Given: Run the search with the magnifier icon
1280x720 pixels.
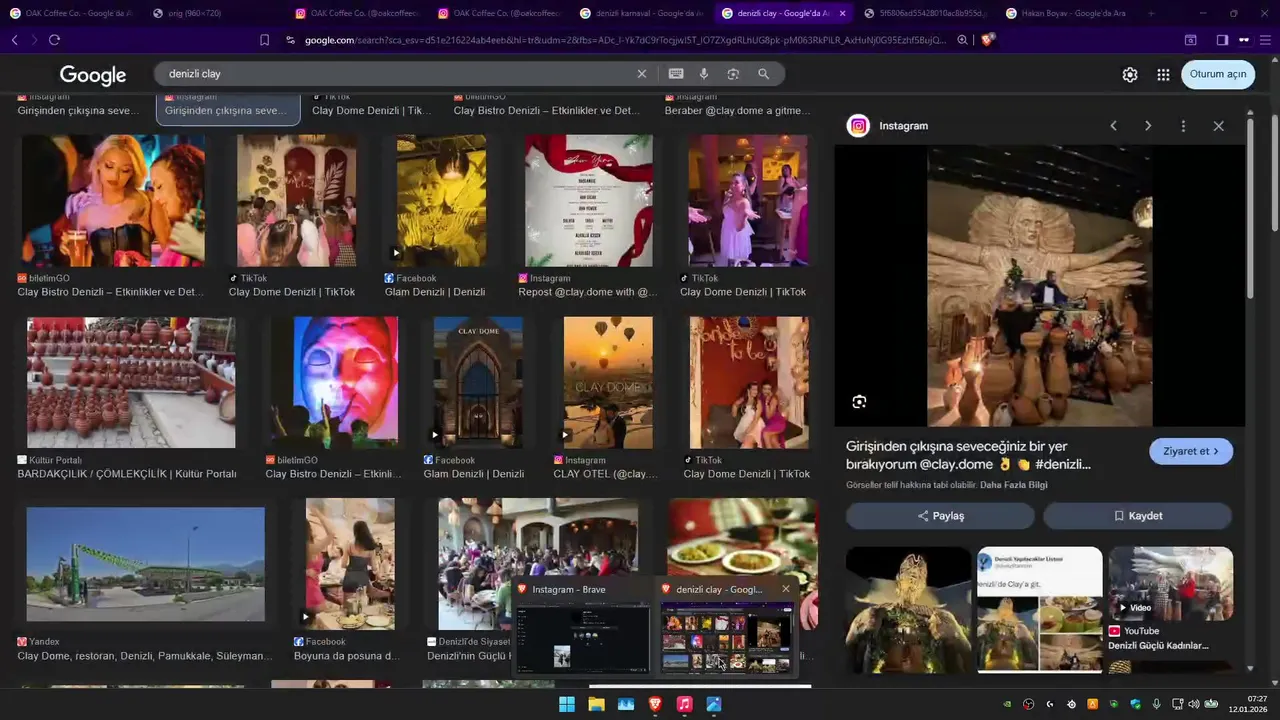Looking at the screenshot, I should [x=764, y=74].
